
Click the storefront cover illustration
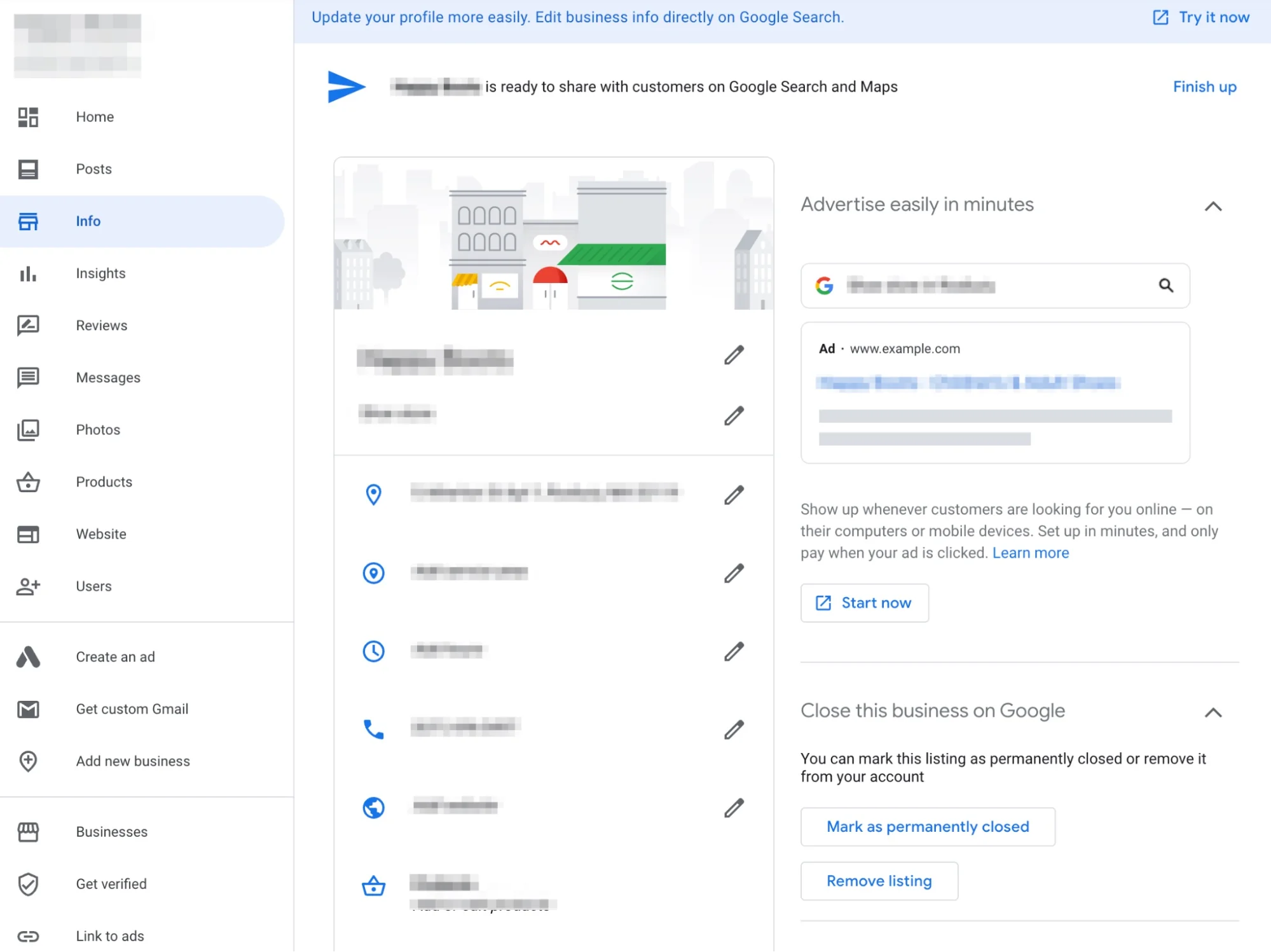pos(554,234)
